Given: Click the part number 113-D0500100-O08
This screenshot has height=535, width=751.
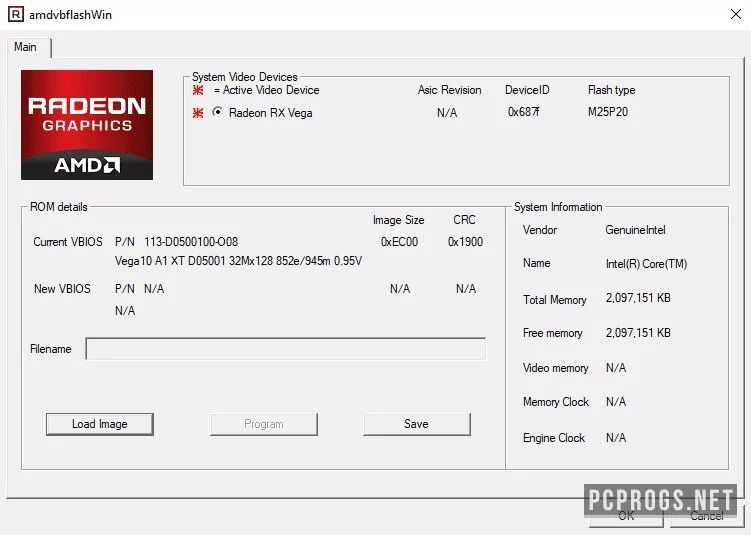Looking at the screenshot, I should [x=191, y=242].
